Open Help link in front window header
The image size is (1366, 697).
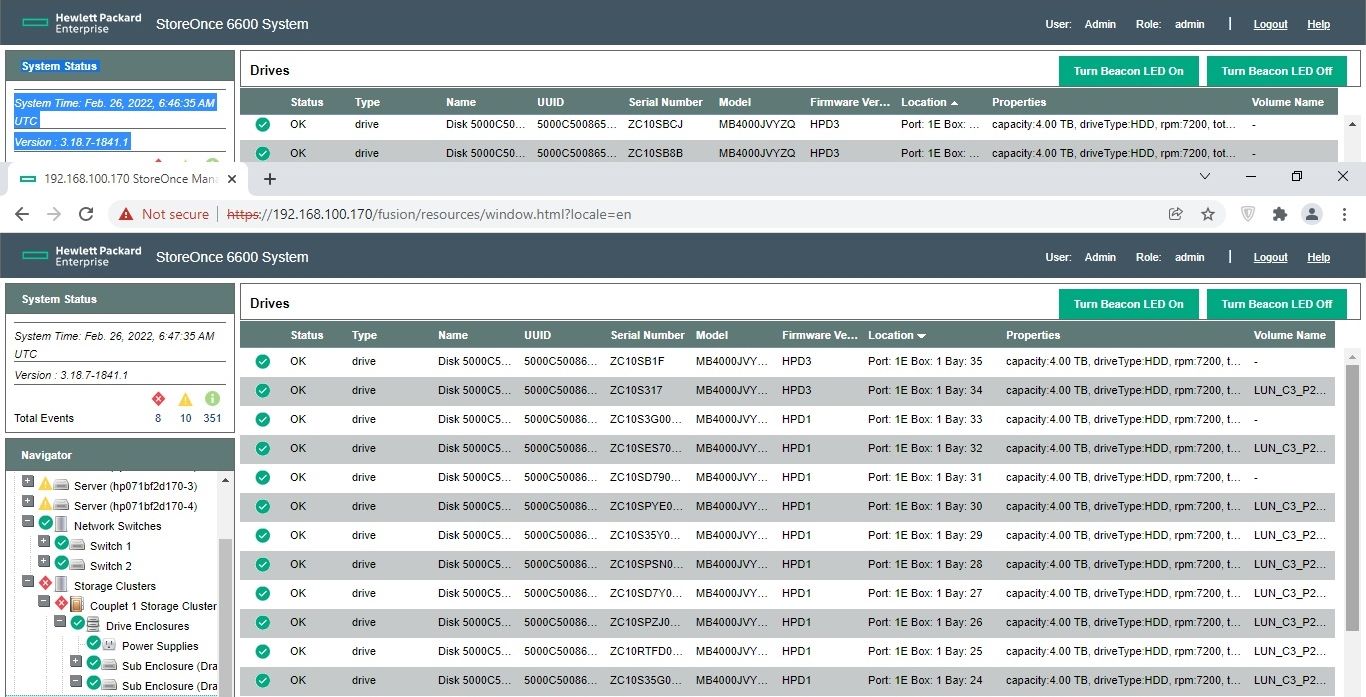point(1318,257)
